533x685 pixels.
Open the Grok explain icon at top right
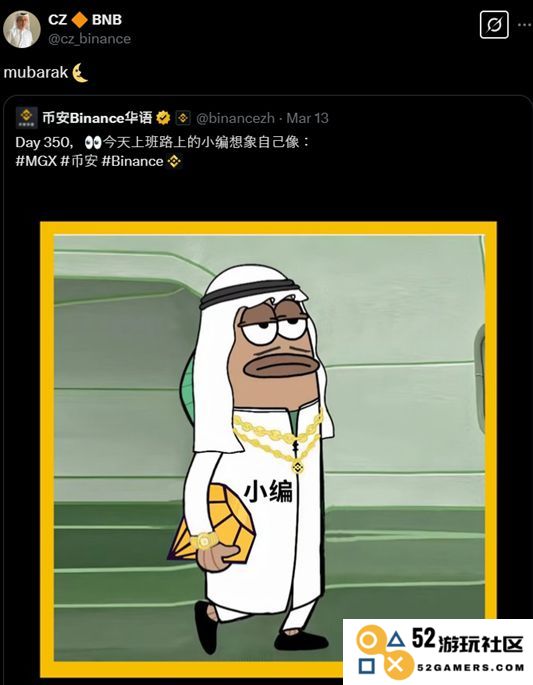[x=494, y=24]
